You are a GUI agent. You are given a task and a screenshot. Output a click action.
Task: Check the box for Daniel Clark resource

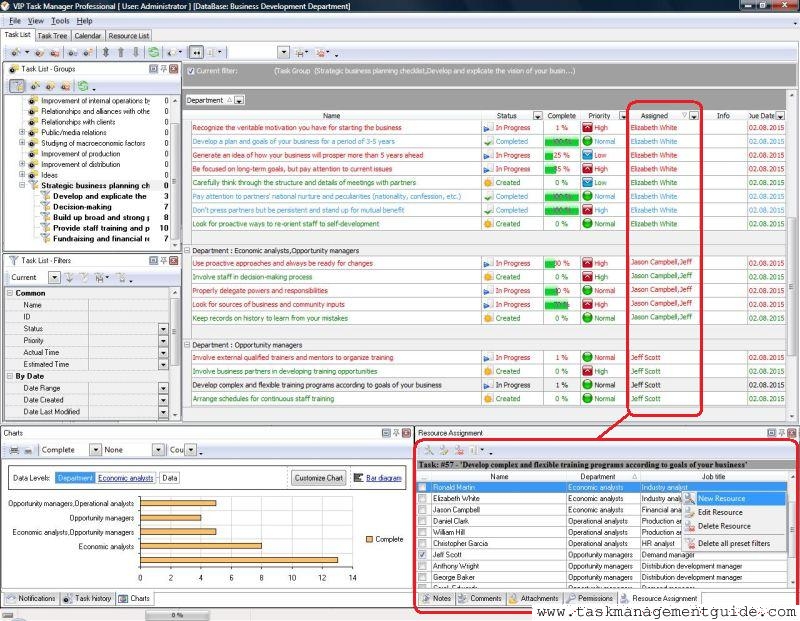[x=422, y=521]
